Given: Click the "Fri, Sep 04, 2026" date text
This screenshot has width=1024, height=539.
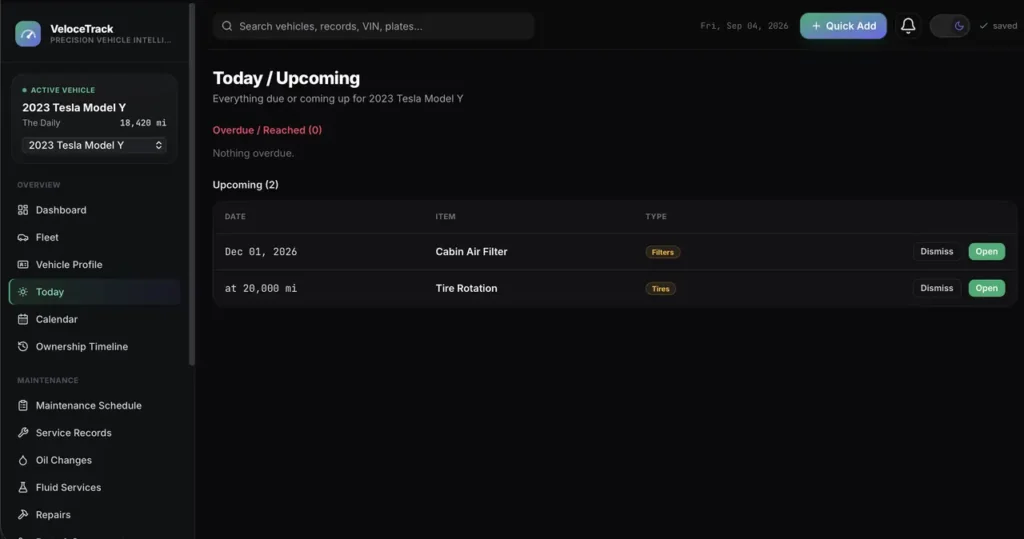Looking at the screenshot, I should click(744, 26).
